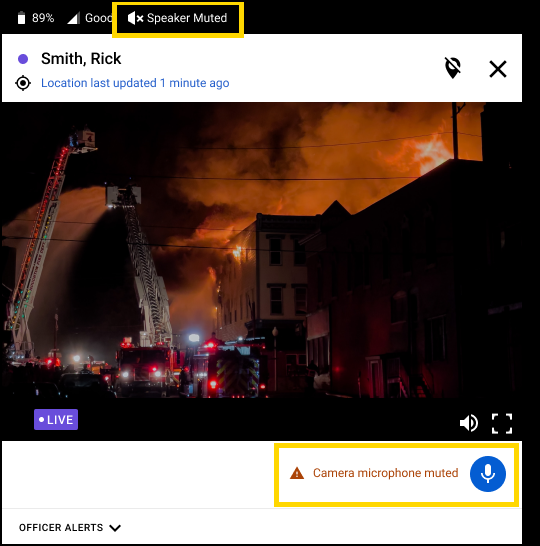The height and width of the screenshot is (546, 540).
Task: Click the signal strength icon
Action: (73, 18)
